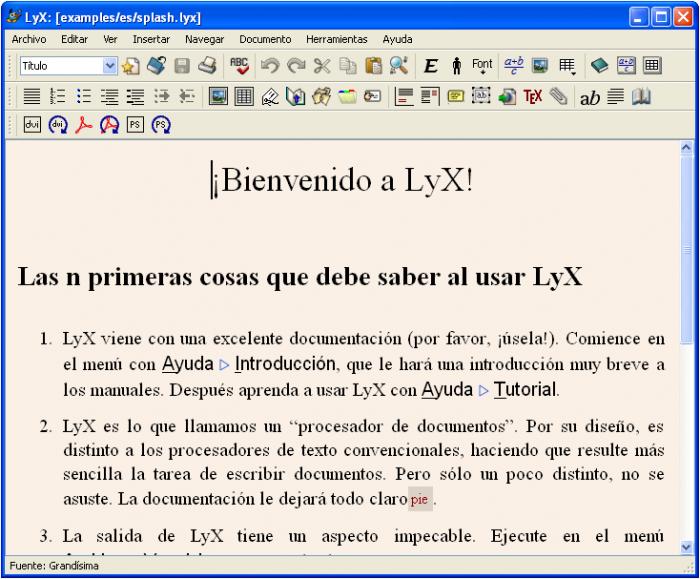Toggle the outline green book icon
Viewport: 700px width, 579px height.
(x=599, y=66)
